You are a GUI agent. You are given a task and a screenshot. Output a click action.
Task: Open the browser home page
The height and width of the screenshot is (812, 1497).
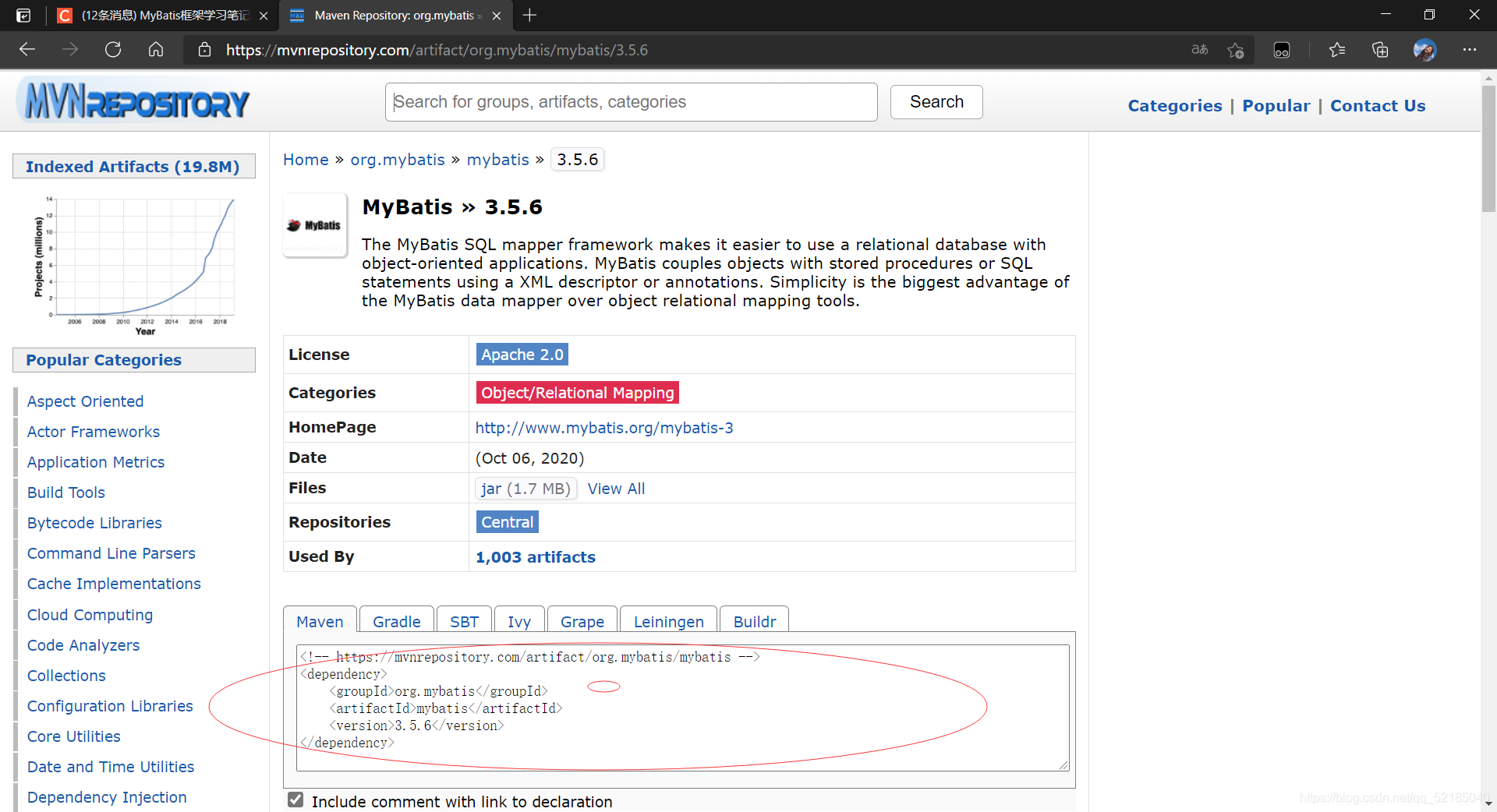(156, 50)
